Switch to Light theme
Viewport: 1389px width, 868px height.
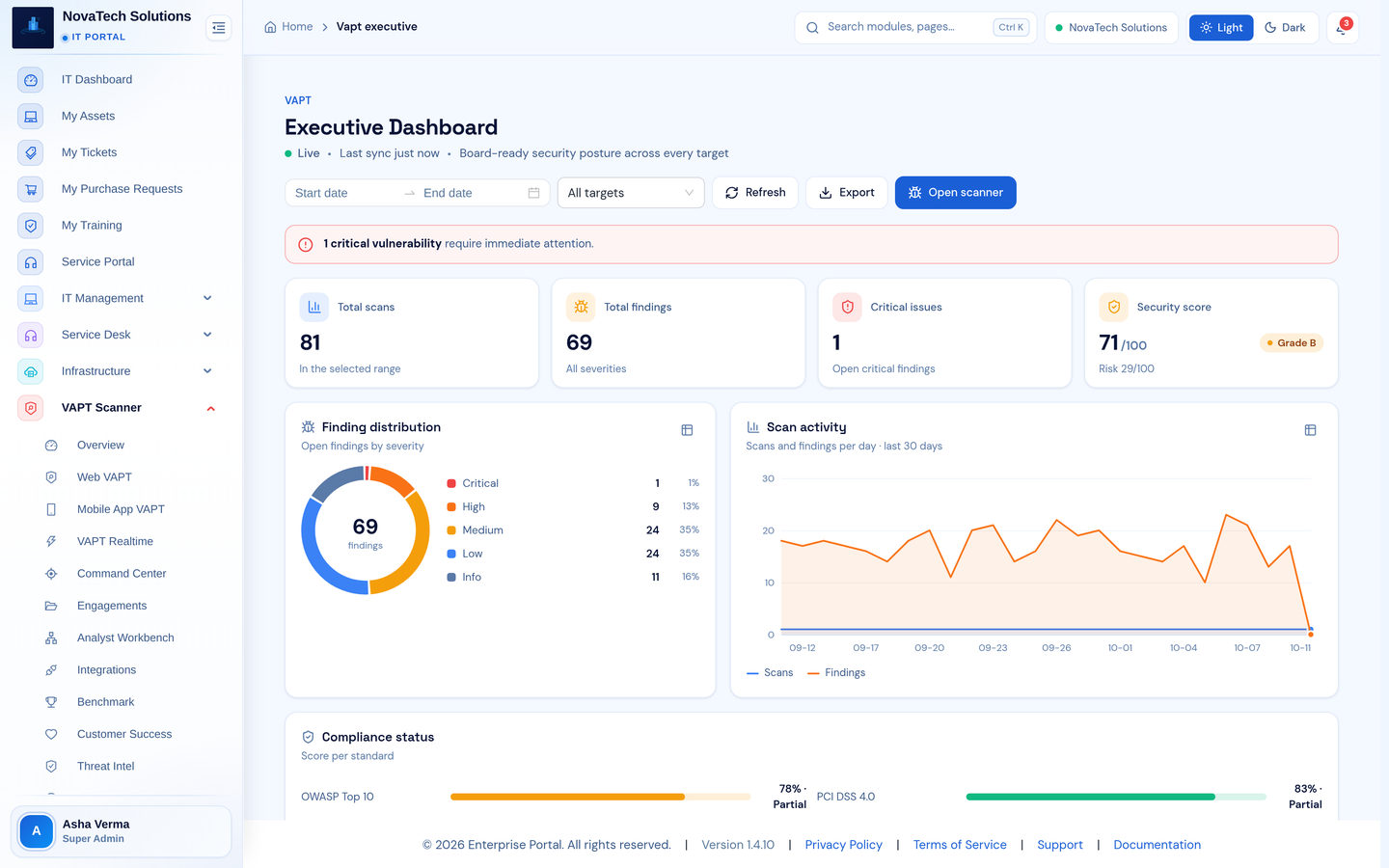(1221, 28)
